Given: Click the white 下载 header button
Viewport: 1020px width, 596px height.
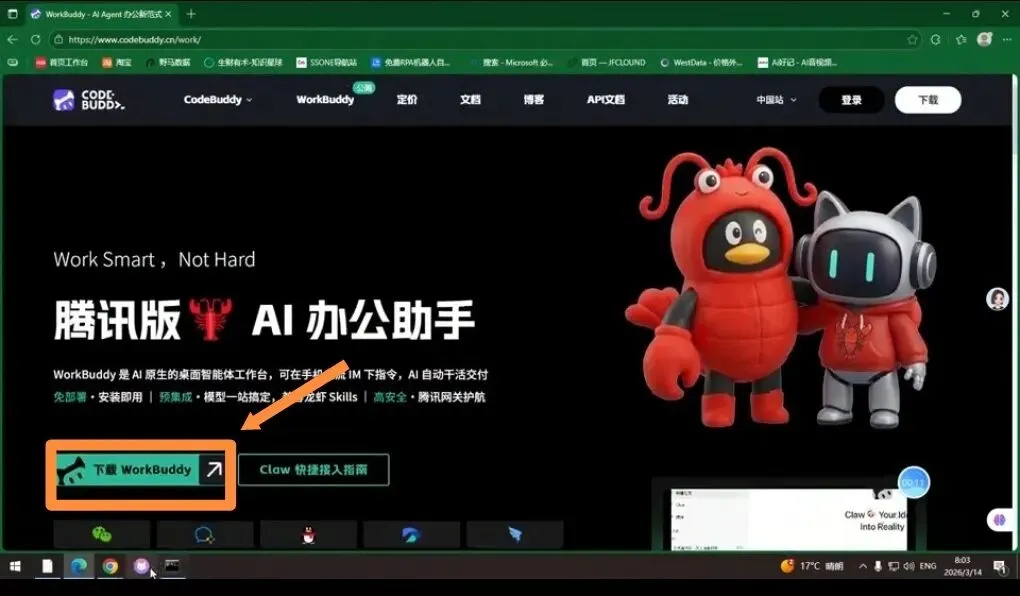Looking at the screenshot, I should (x=928, y=100).
